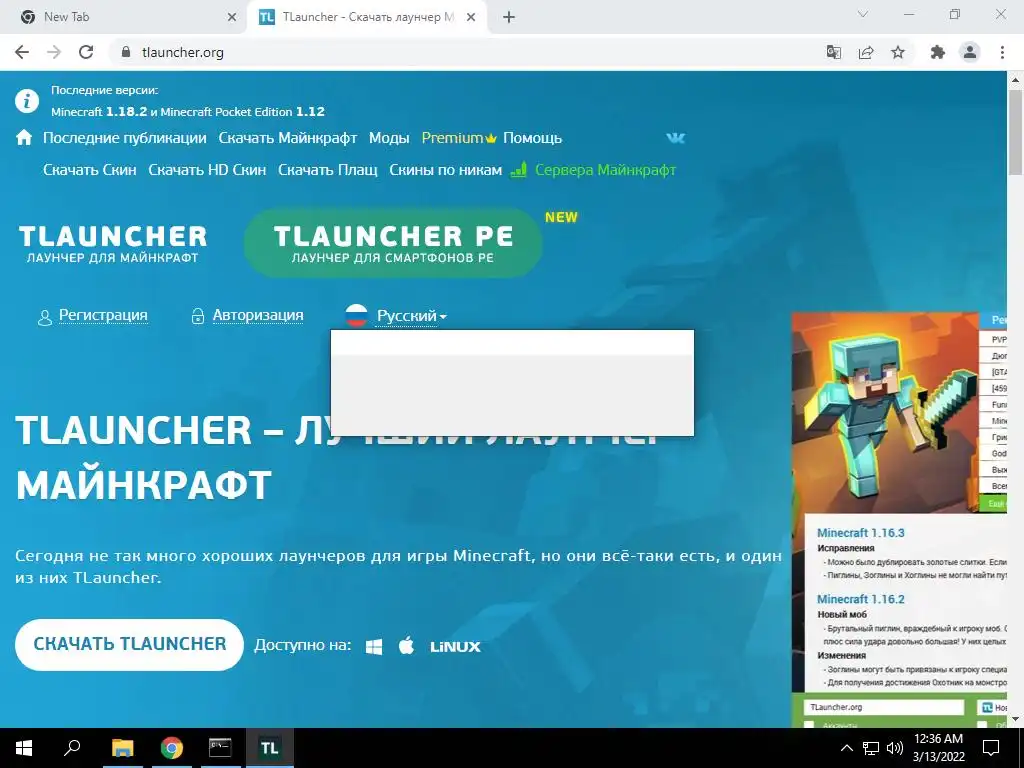The image size is (1024, 768).
Task: Open Последние публикации menu item
Action: click(125, 138)
